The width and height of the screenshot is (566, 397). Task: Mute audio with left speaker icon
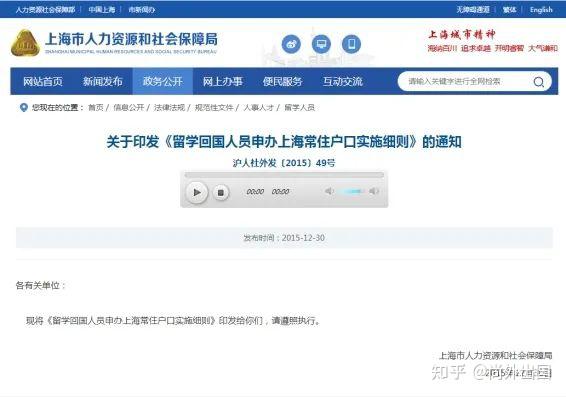[329, 191]
